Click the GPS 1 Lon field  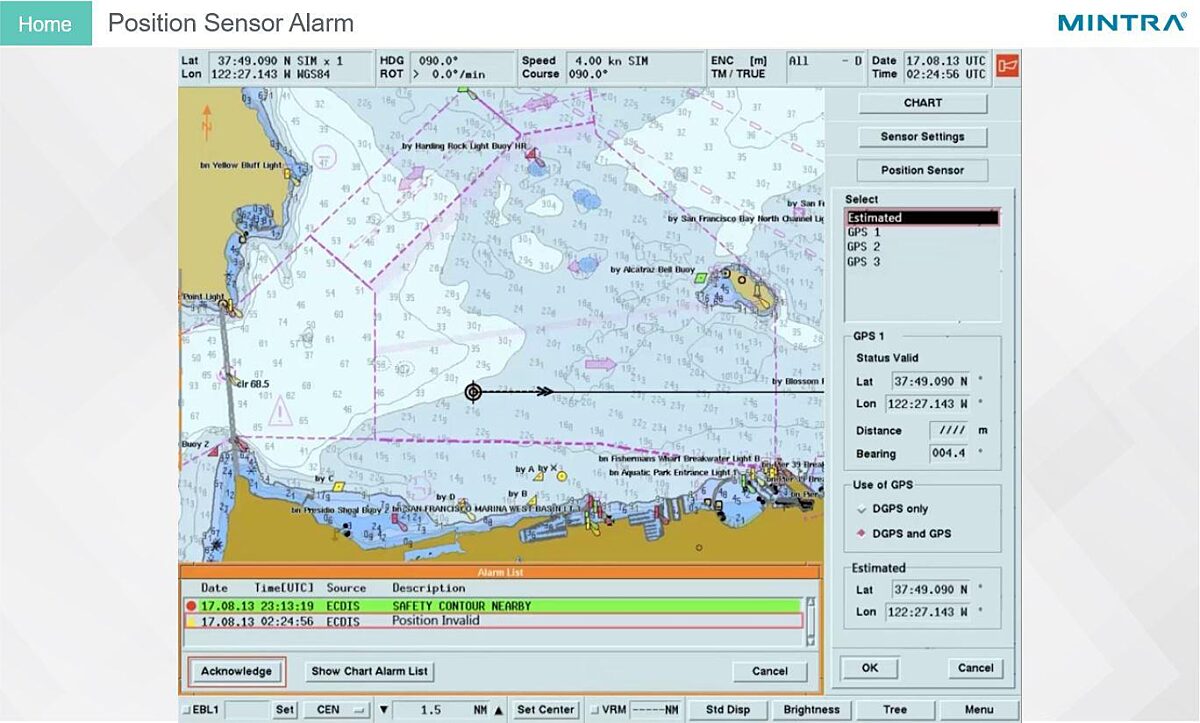pos(927,404)
